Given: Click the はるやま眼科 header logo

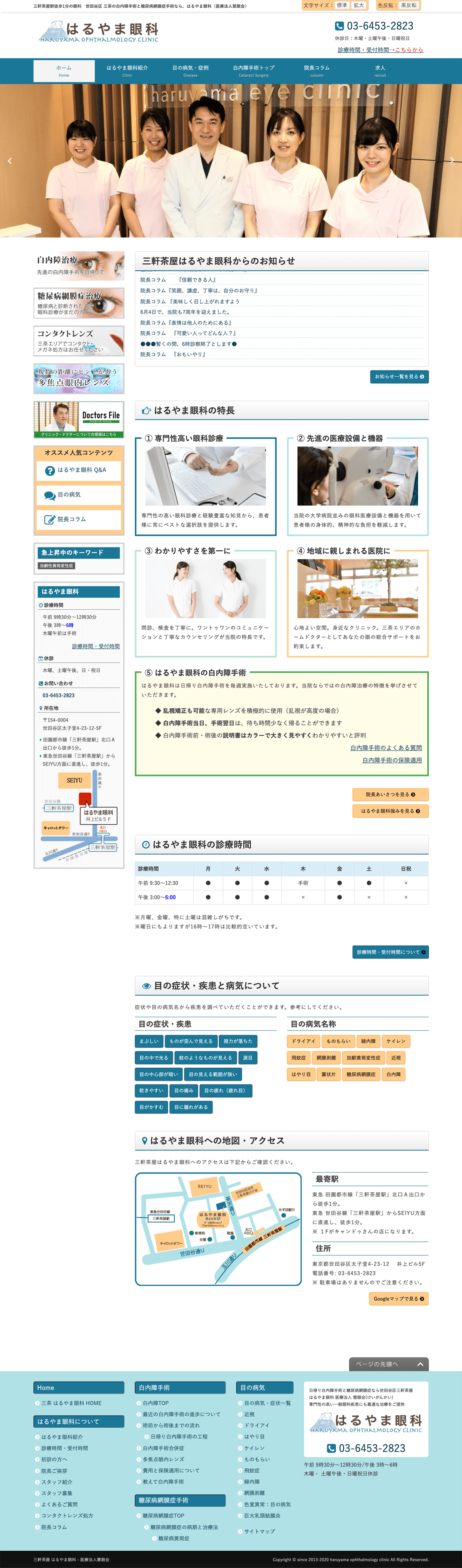Looking at the screenshot, I should click(99, 32).
